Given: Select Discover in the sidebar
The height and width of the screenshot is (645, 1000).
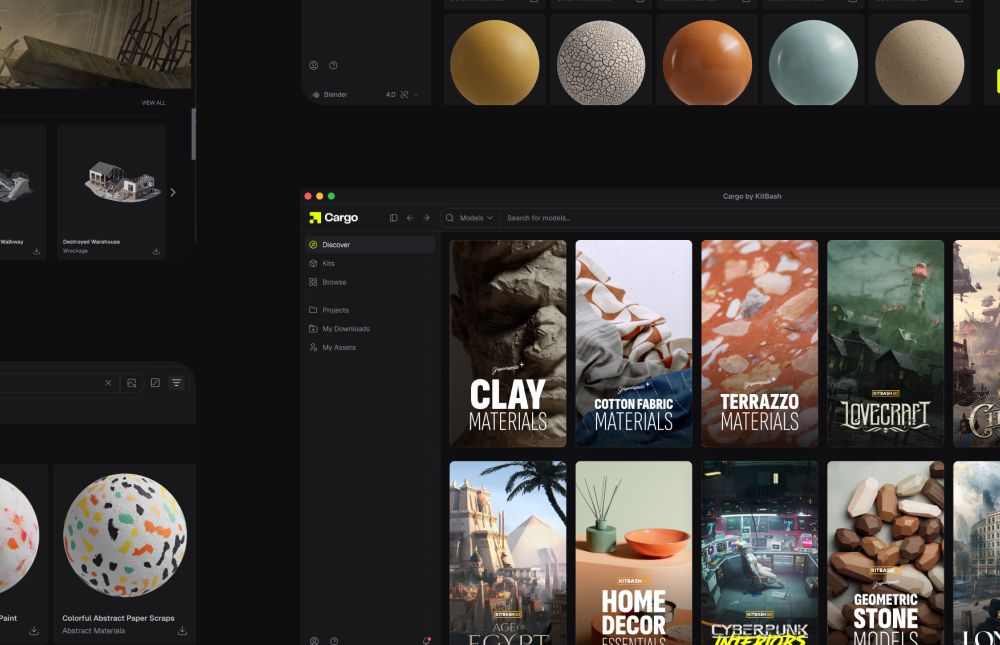Looking at the screenshot, I should (370, 244).
